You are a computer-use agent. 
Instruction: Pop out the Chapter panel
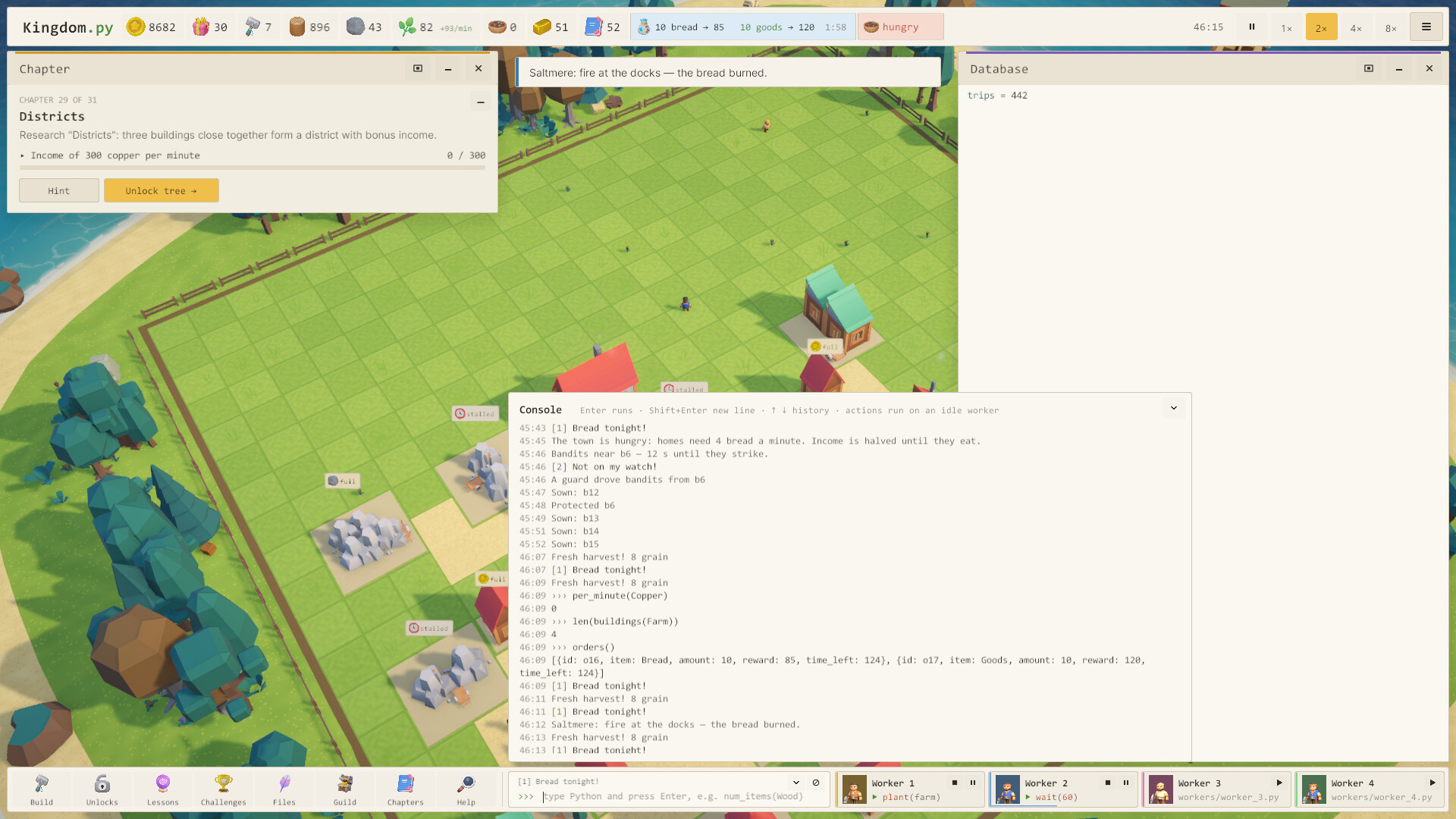(x=418, y=68)
